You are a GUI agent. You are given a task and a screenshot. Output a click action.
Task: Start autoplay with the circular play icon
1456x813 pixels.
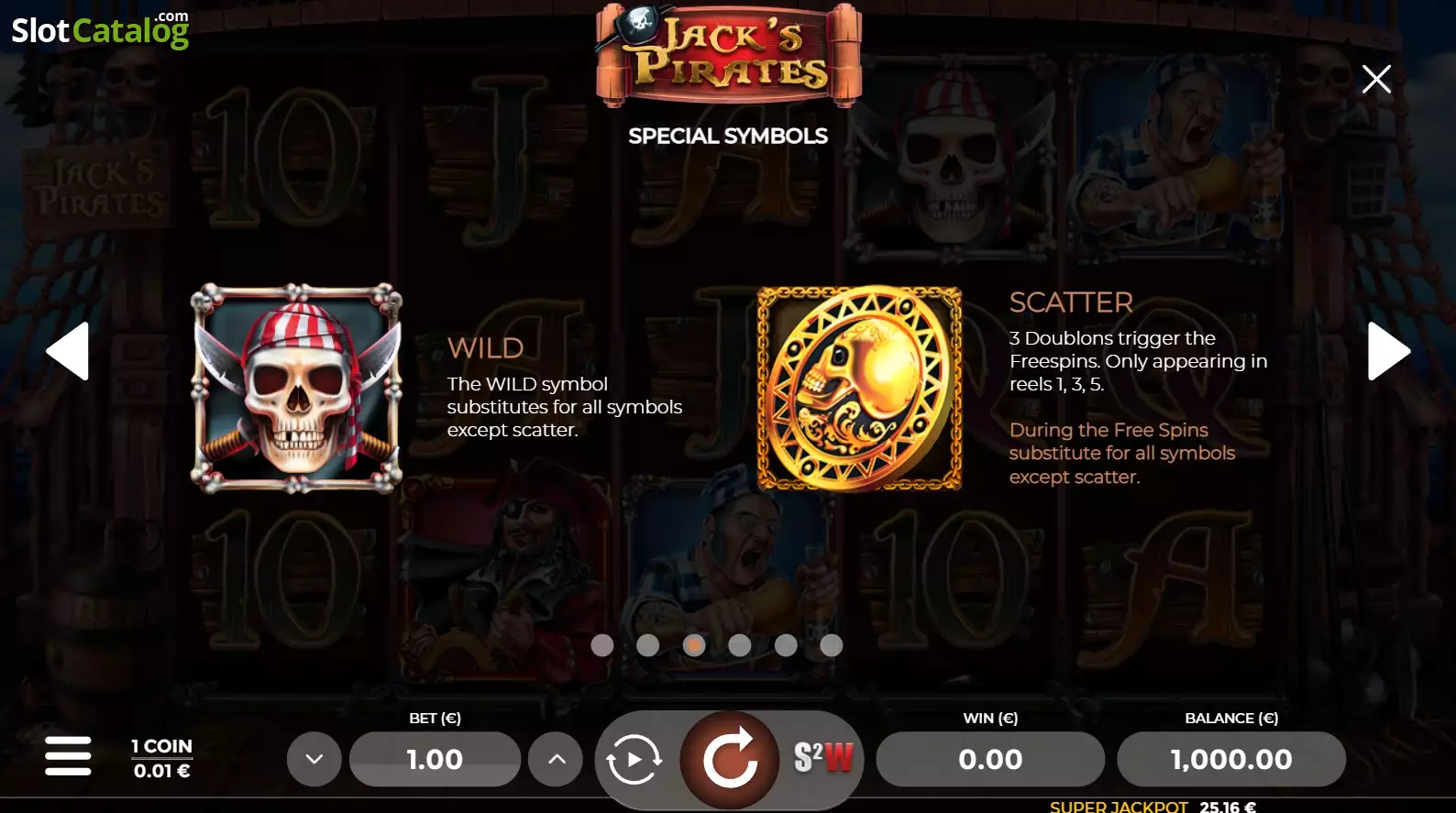(634, 760)
